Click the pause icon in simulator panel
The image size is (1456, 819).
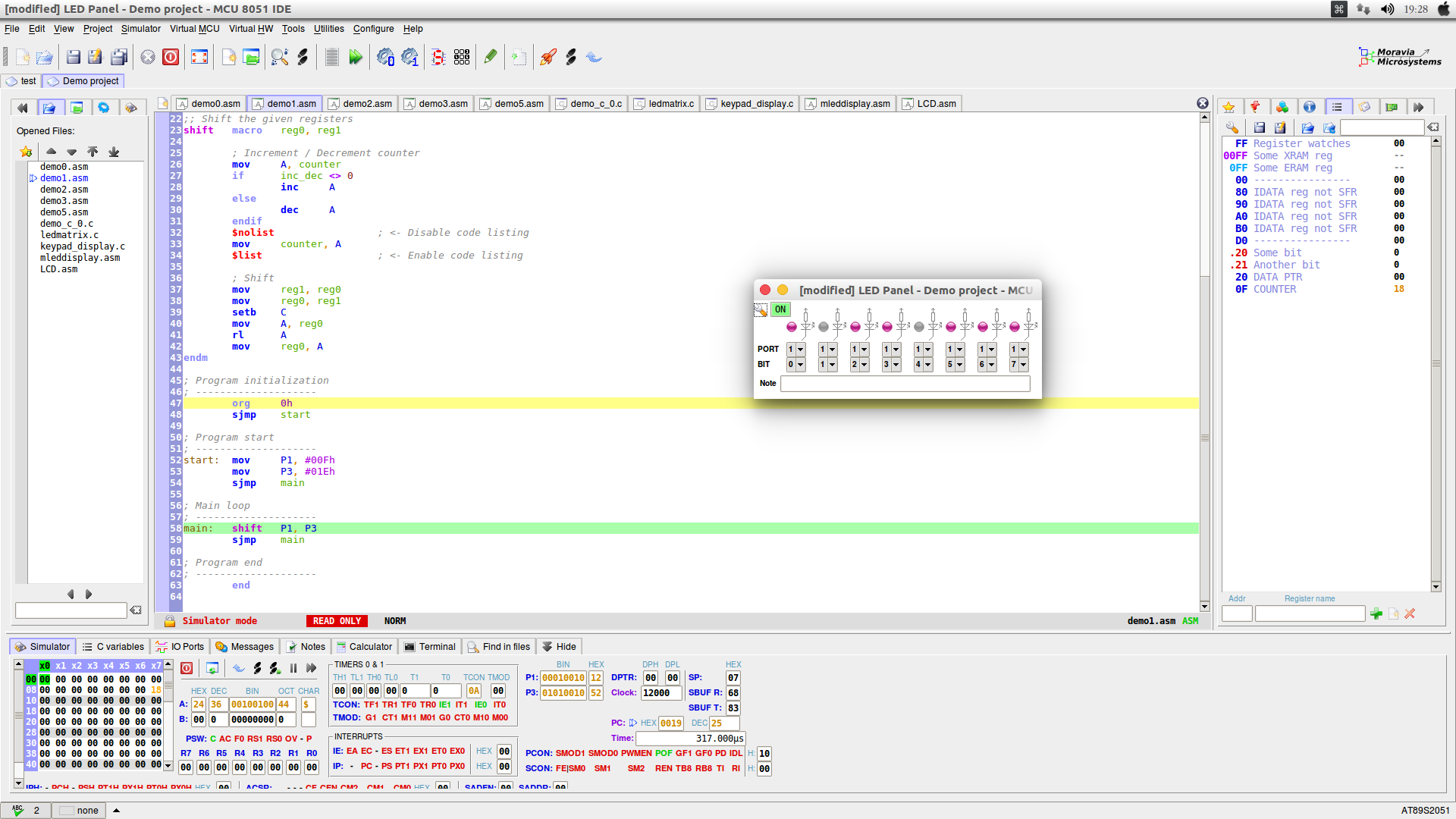[x=293, y=668]
